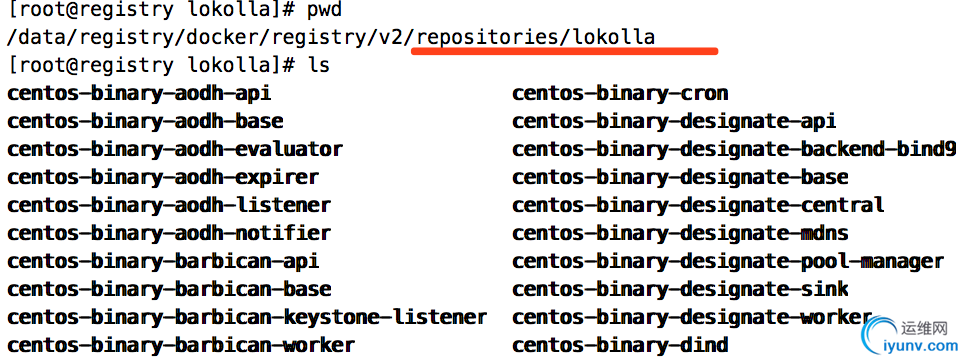
Task: Click centos-binary-barbican-base directory name
Action: pos(169,289)
